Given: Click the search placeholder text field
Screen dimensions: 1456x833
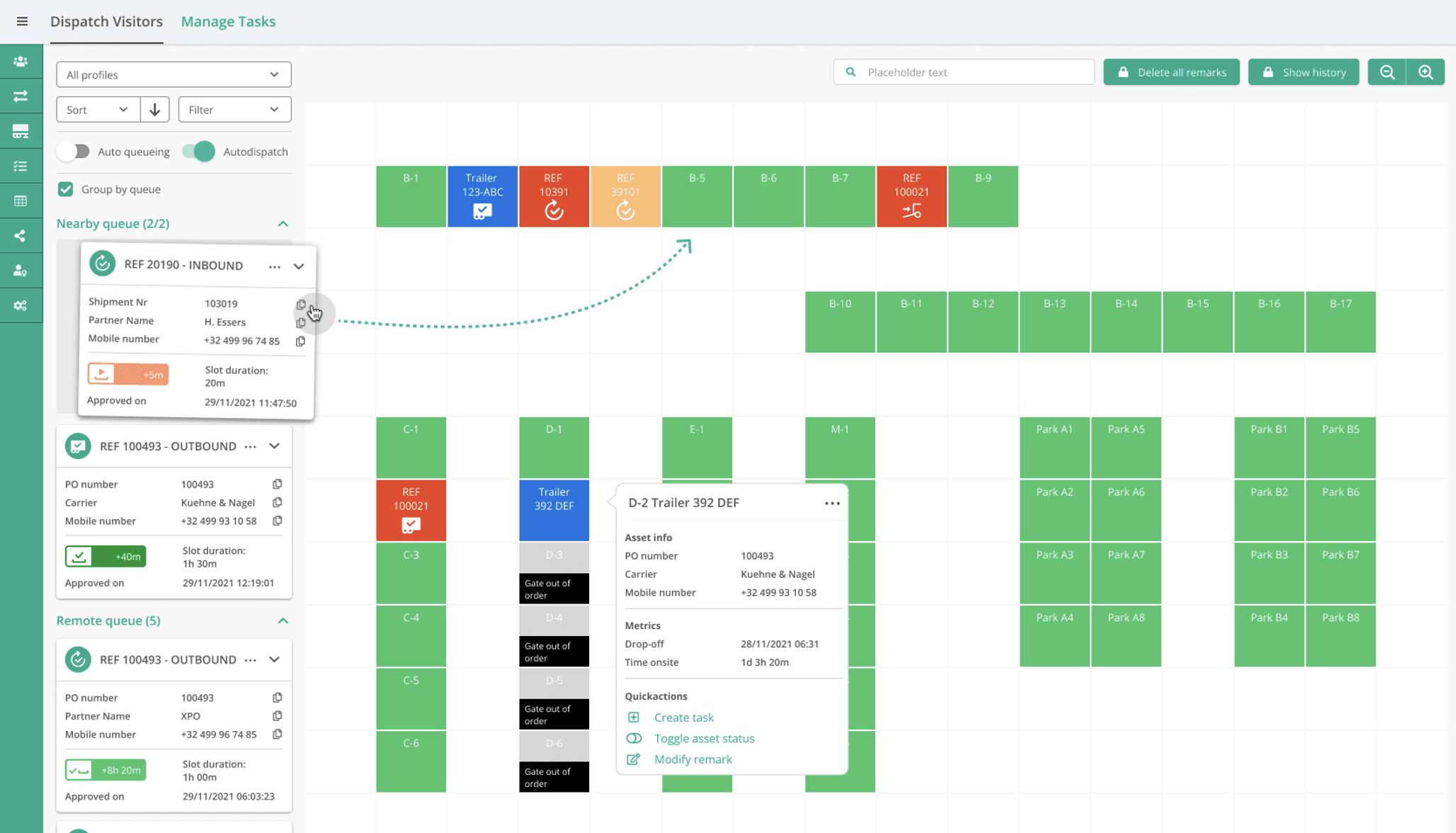Looking at the screenshot, I should tap(964, 72).
